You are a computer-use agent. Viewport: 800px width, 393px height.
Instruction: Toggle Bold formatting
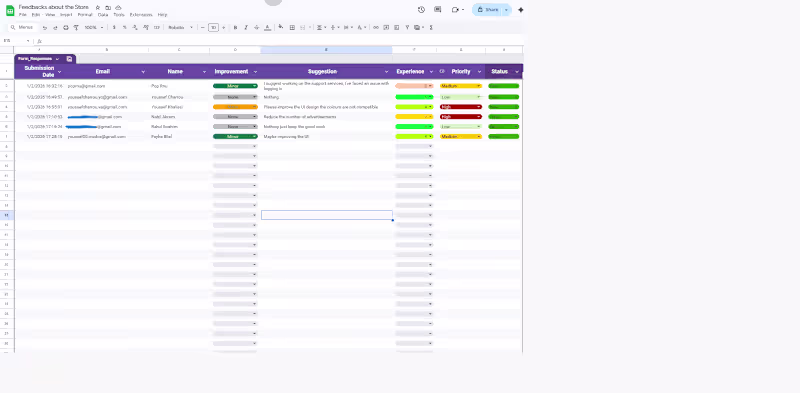point(235,28)
